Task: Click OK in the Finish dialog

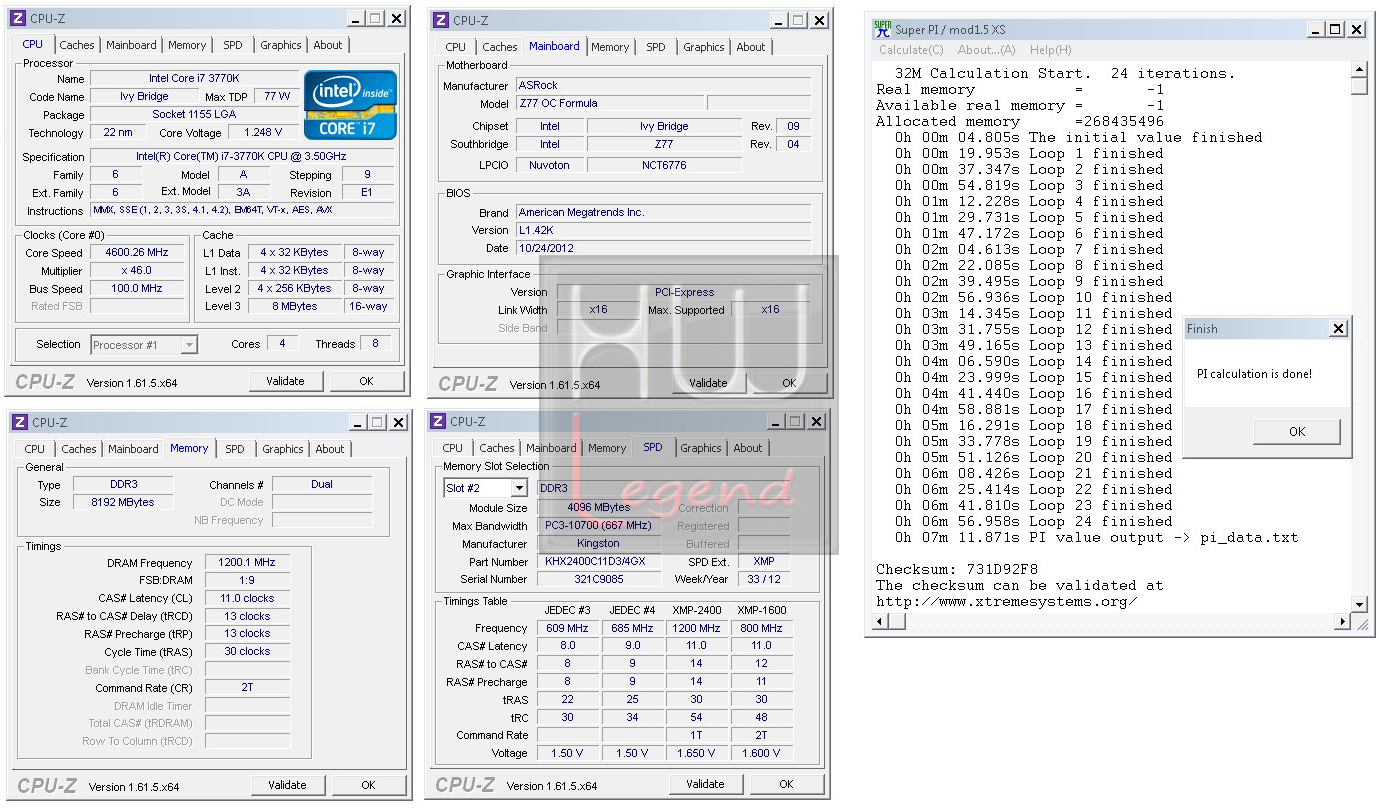Action: coord(1297,432)
